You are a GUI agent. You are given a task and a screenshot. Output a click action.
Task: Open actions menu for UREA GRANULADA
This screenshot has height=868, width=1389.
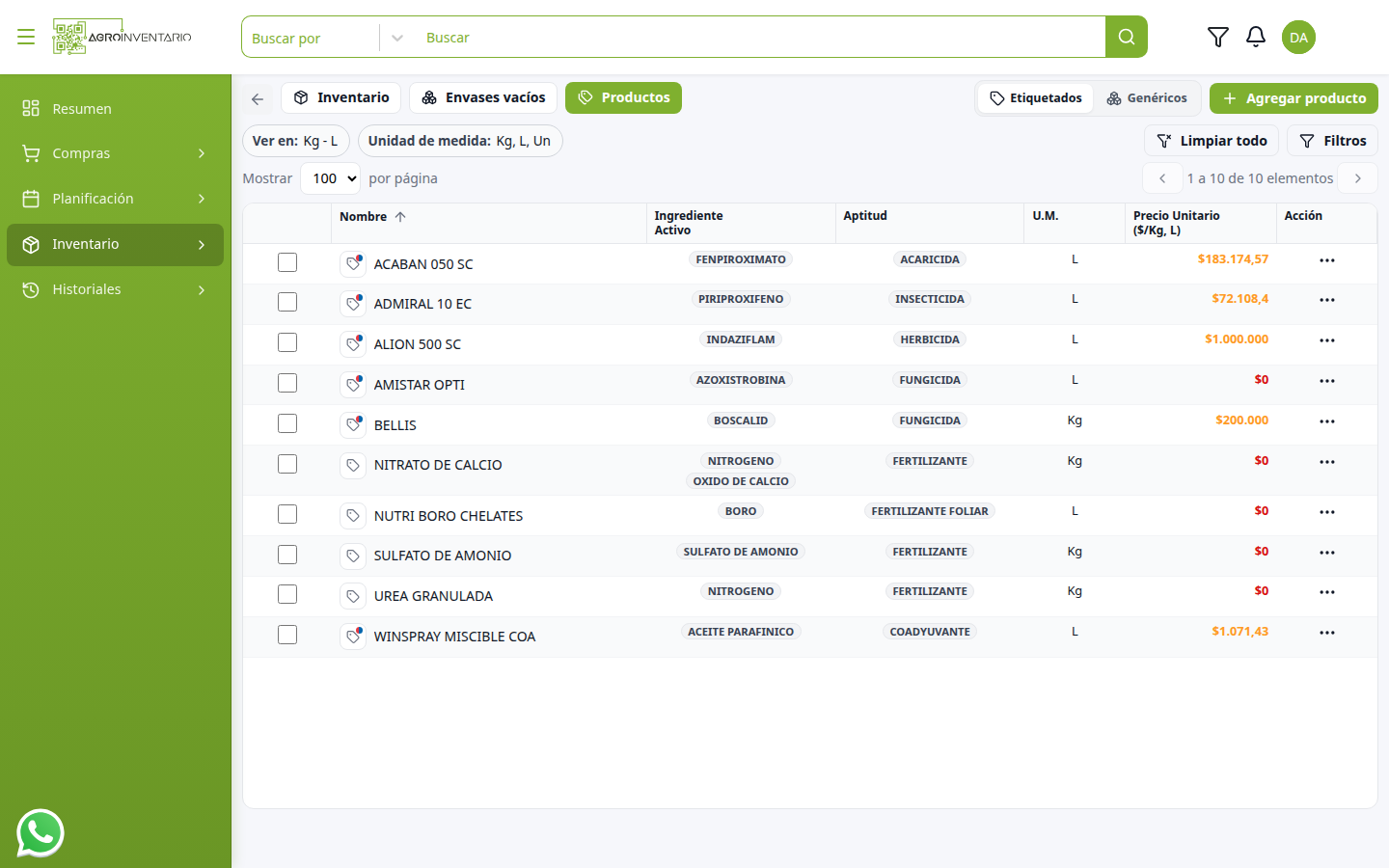pyautogui.click(x=1327, y=592)
